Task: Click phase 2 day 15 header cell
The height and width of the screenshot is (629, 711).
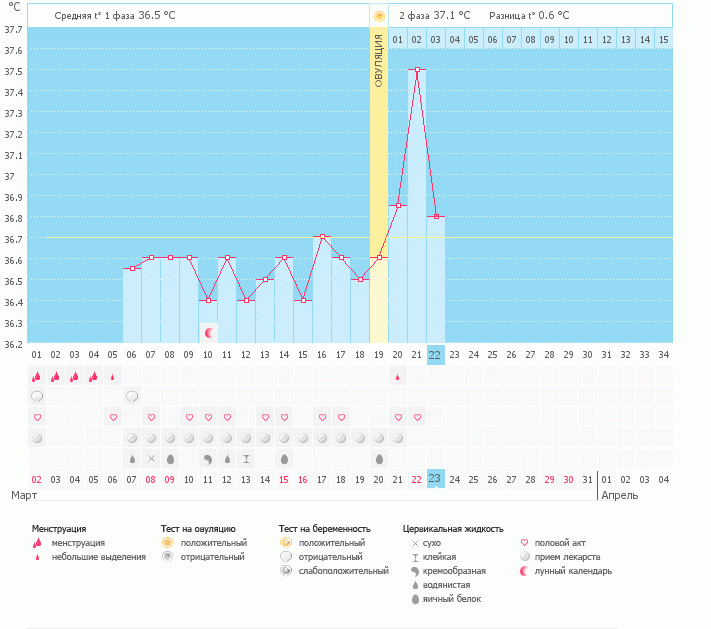Action: (x=663, y=39)
